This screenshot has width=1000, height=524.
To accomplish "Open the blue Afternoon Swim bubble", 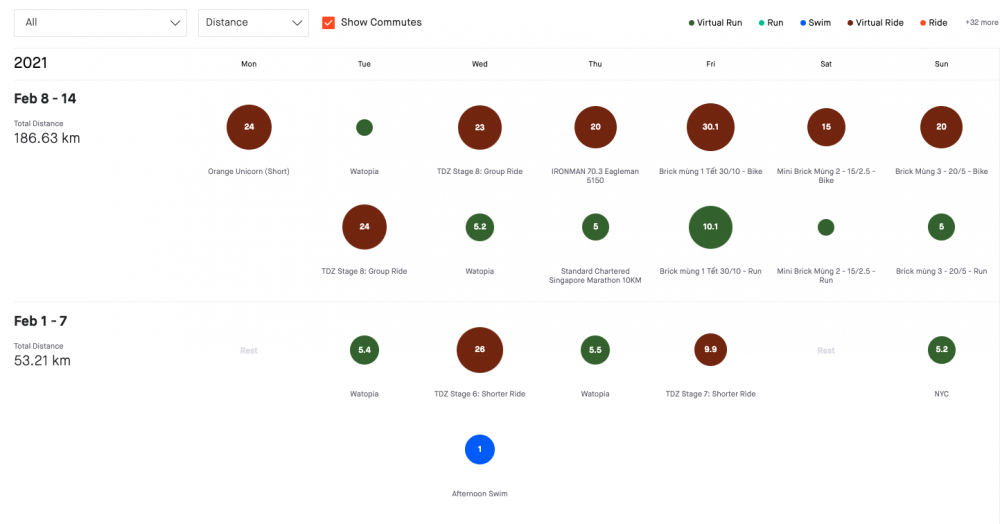I will pos(479,449).
